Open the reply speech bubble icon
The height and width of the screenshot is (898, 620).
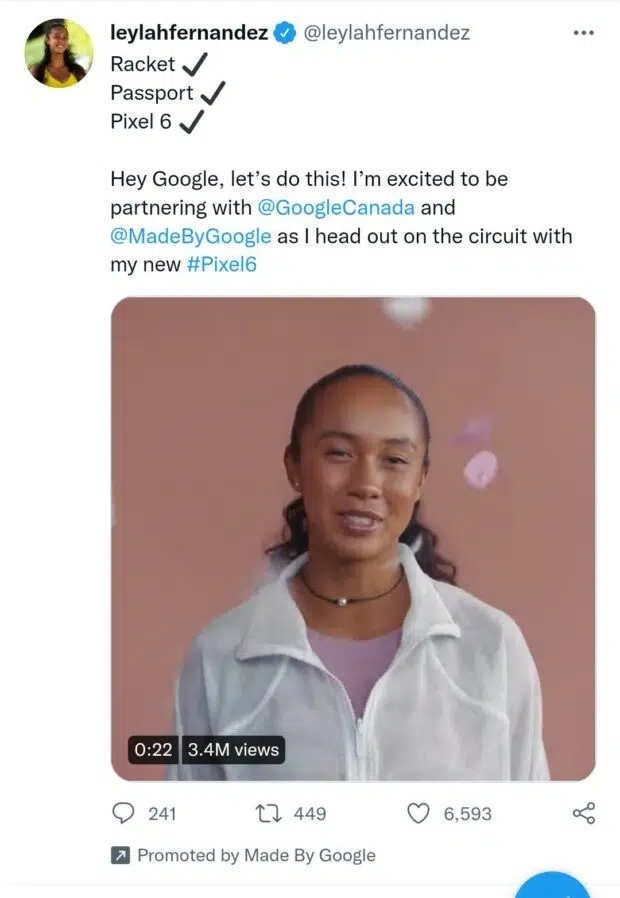tap(124, 814)
